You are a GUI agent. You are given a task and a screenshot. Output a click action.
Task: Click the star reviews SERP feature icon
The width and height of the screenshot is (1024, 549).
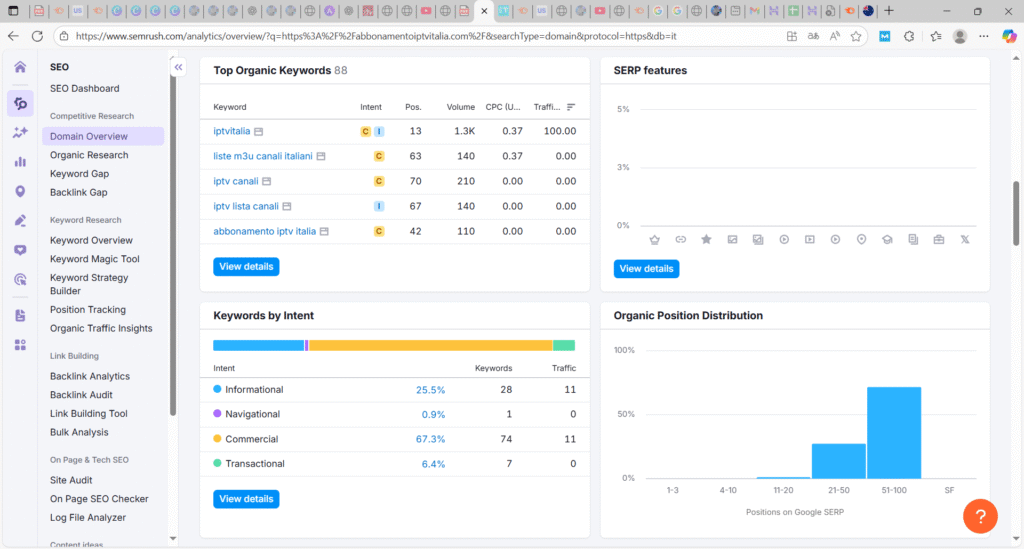coord(706,240)
